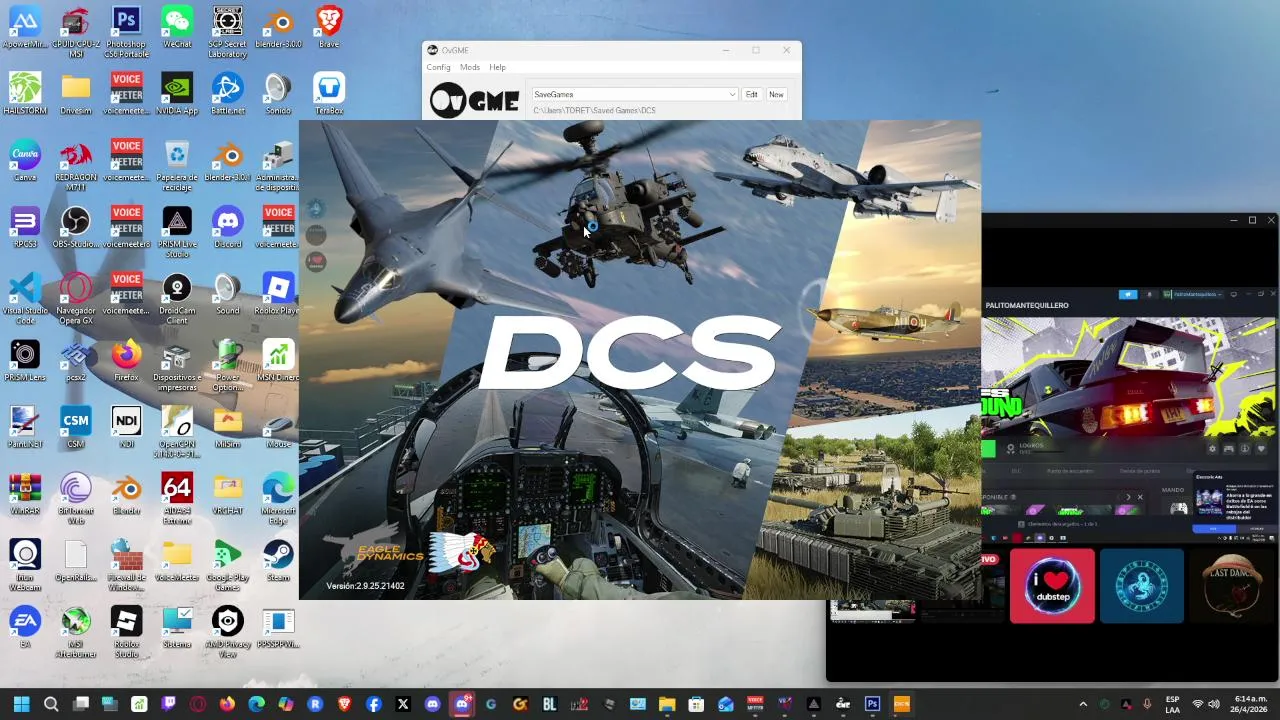This screenshot has height=720, width=1280.
Task: Open the Canva desktop shortcut
Action: (x=25, y=161)
